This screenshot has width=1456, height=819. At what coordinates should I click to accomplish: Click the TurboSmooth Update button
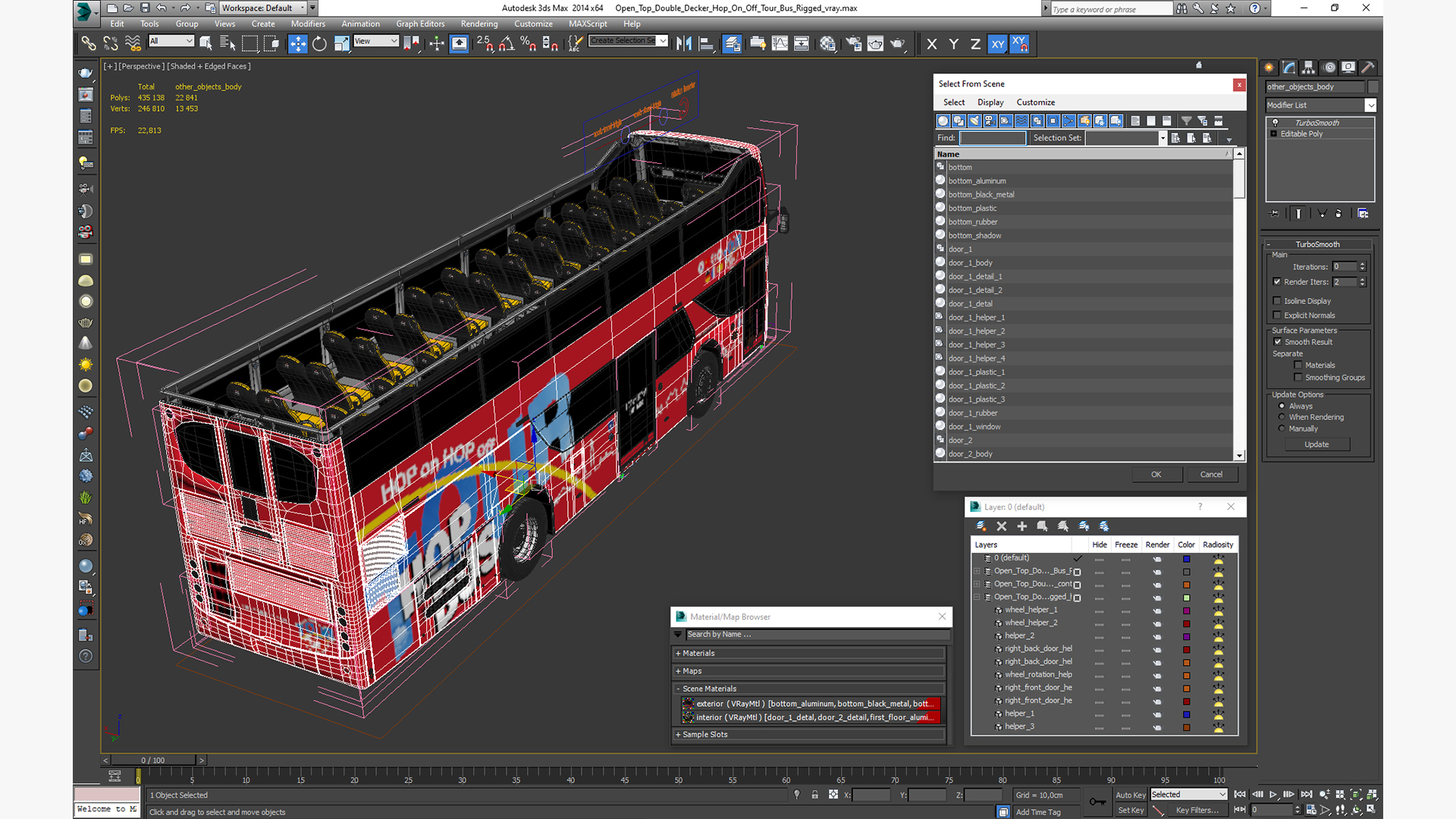[1316, 444]
